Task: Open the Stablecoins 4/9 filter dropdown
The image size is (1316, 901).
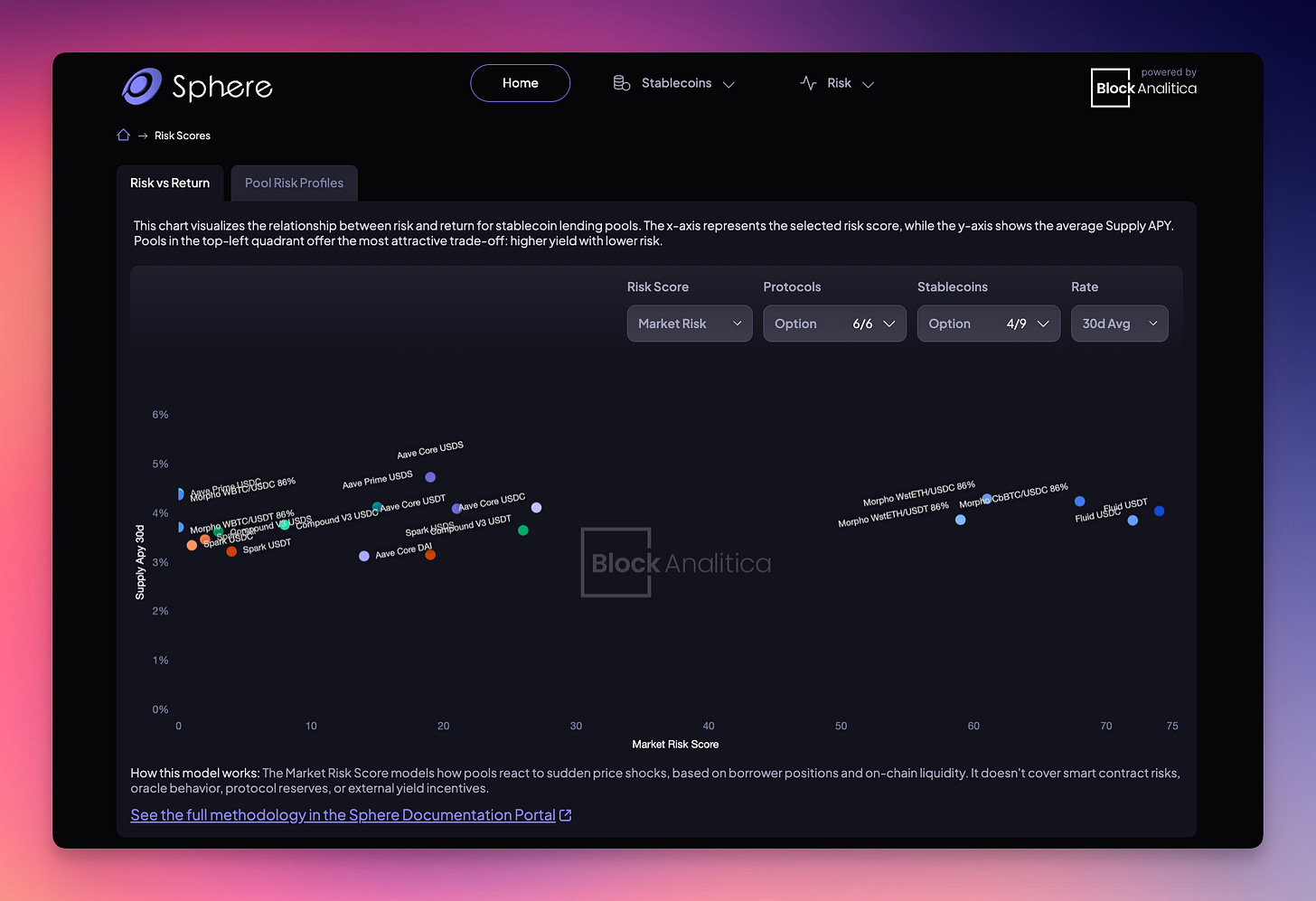Action: click(989, 324)
